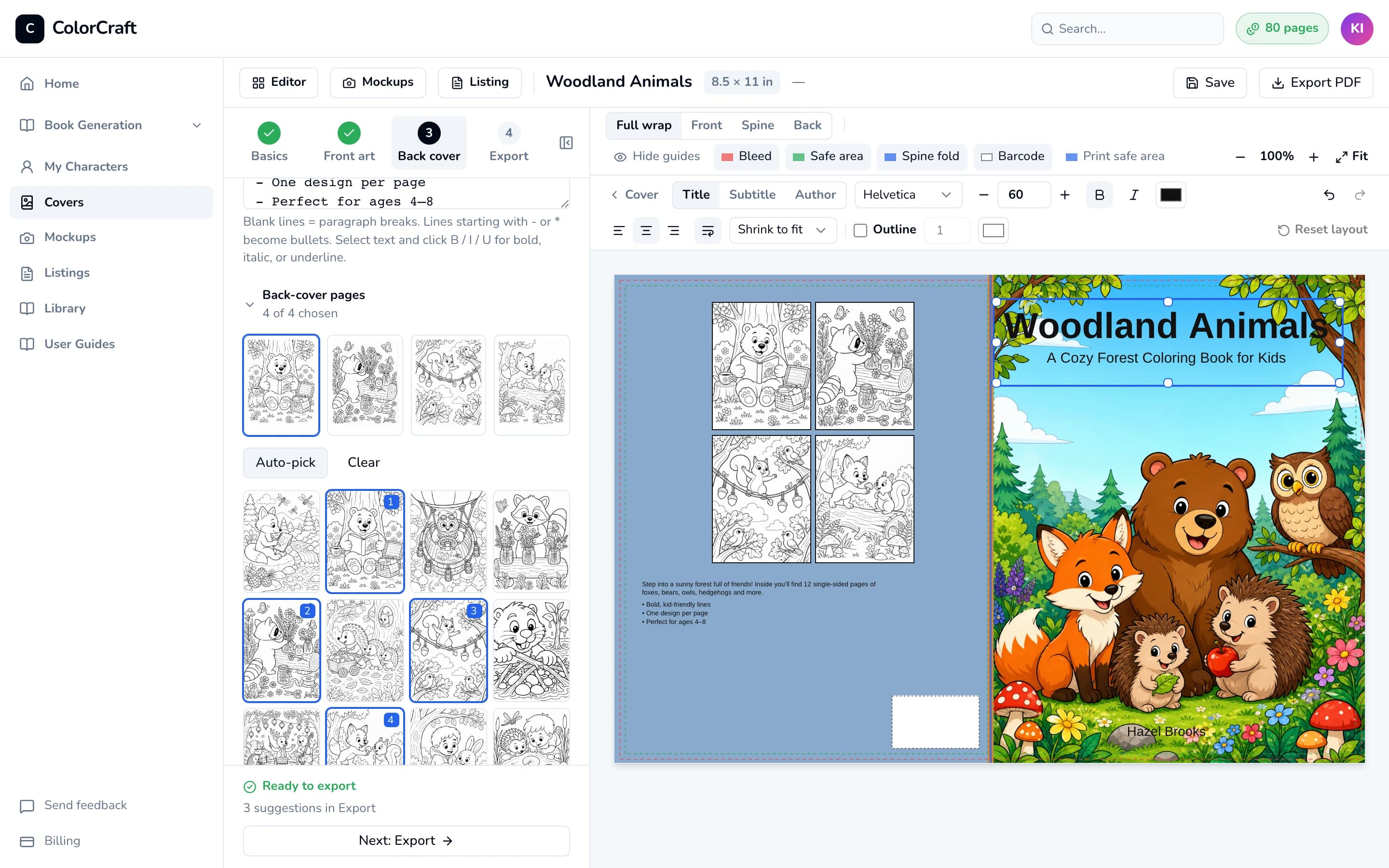
Task: Toggle Bleed guide
Action: tap(746, 156)
